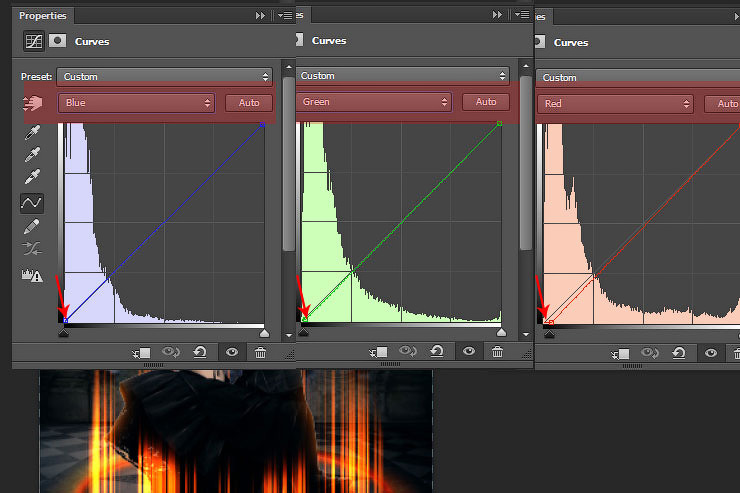Reset Blue curves adjustment to defaults
This screenshot has height=493, width=740.
point(200,352)
